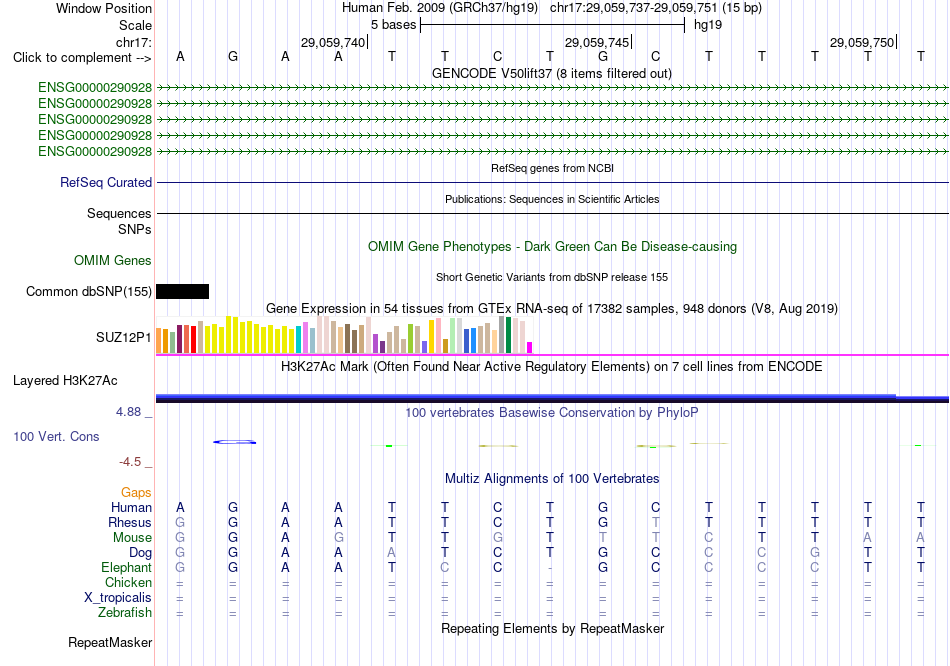Click the hg19 label beside scale bar

(708, 25)
